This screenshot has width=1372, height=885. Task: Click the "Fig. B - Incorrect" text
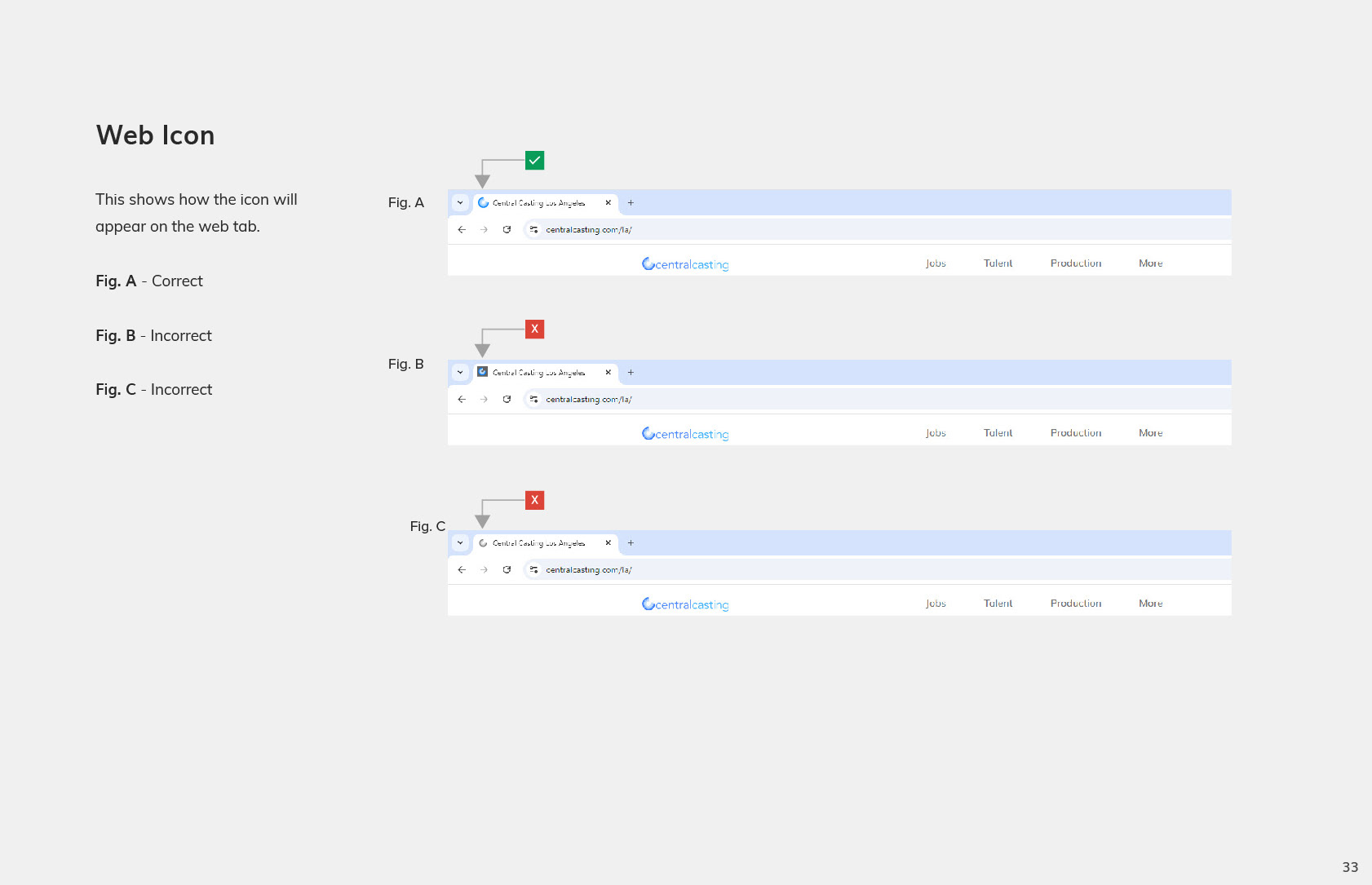tap(153, 336)
